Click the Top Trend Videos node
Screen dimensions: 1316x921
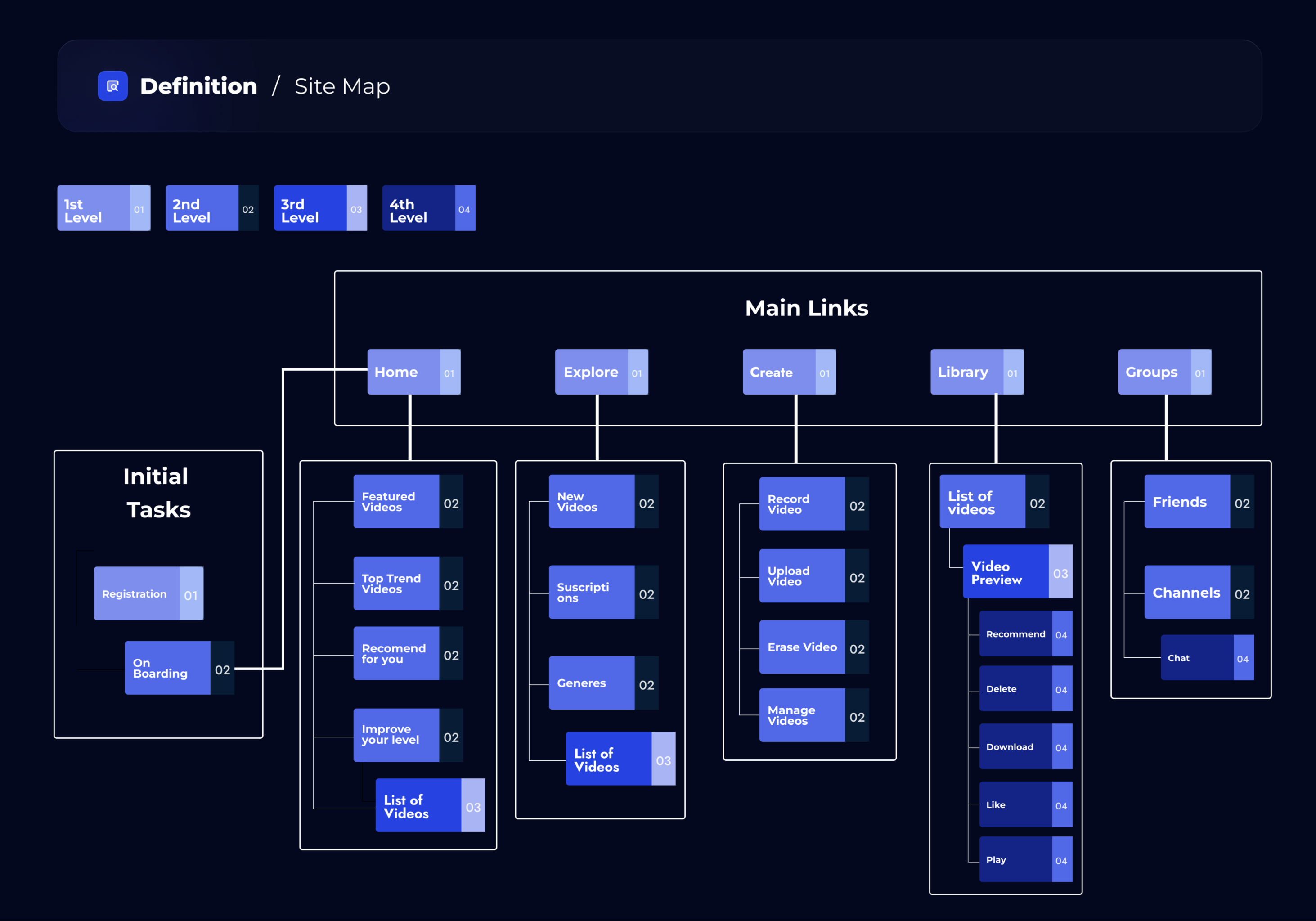[408, 584]
